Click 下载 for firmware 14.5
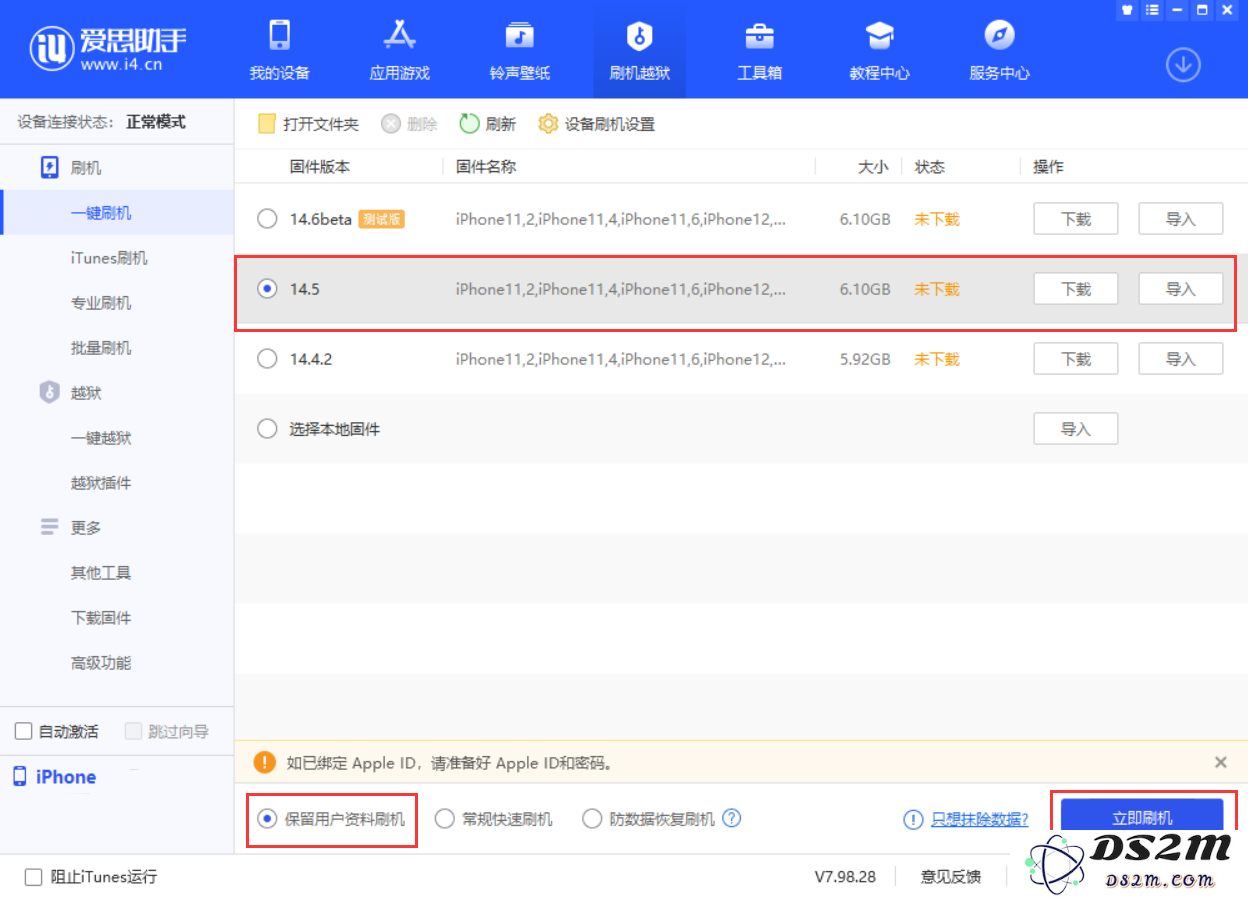 [x=1075, y=289]
